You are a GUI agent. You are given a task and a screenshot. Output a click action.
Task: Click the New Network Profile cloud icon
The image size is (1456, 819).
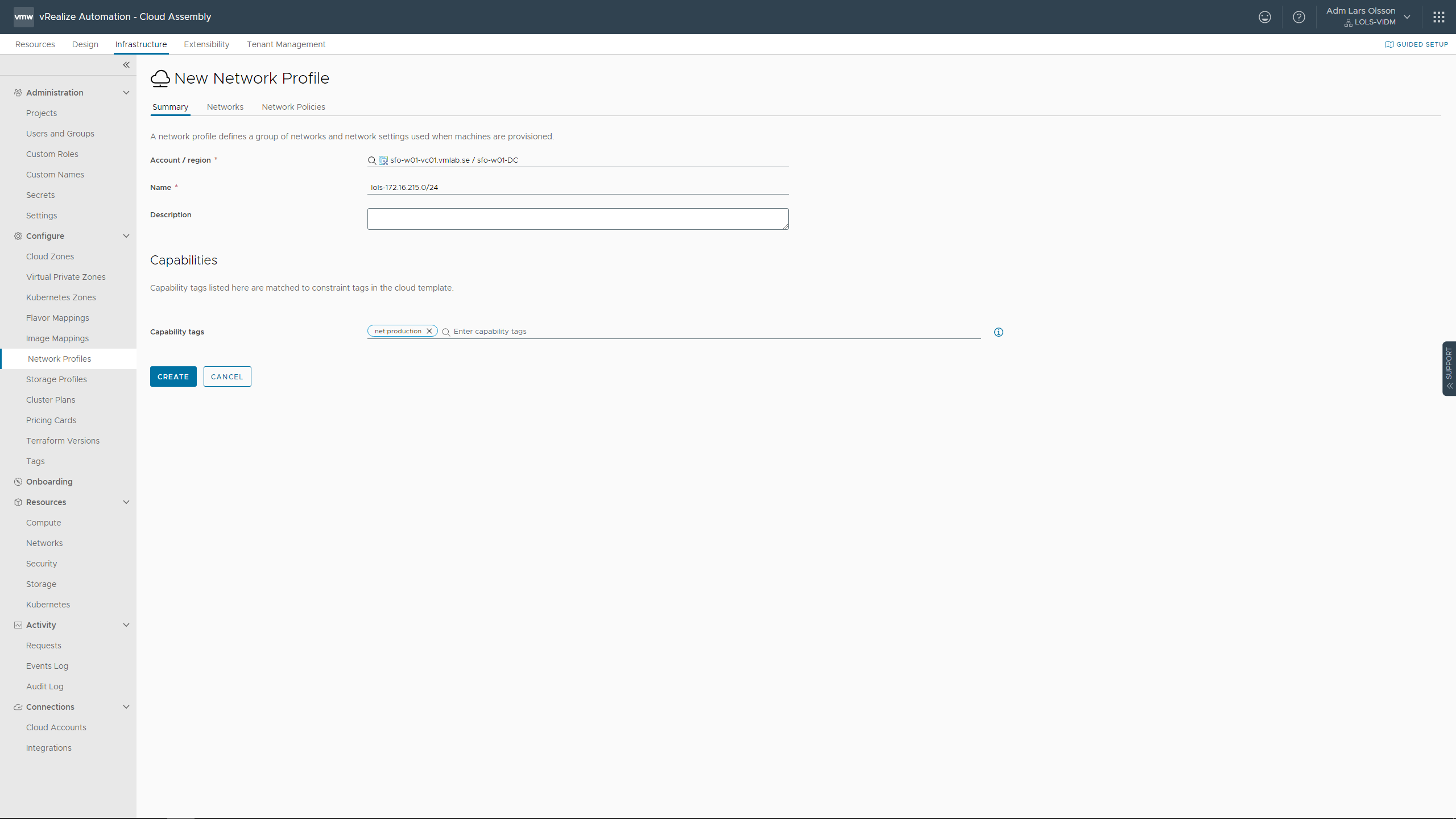pos(160,78)
